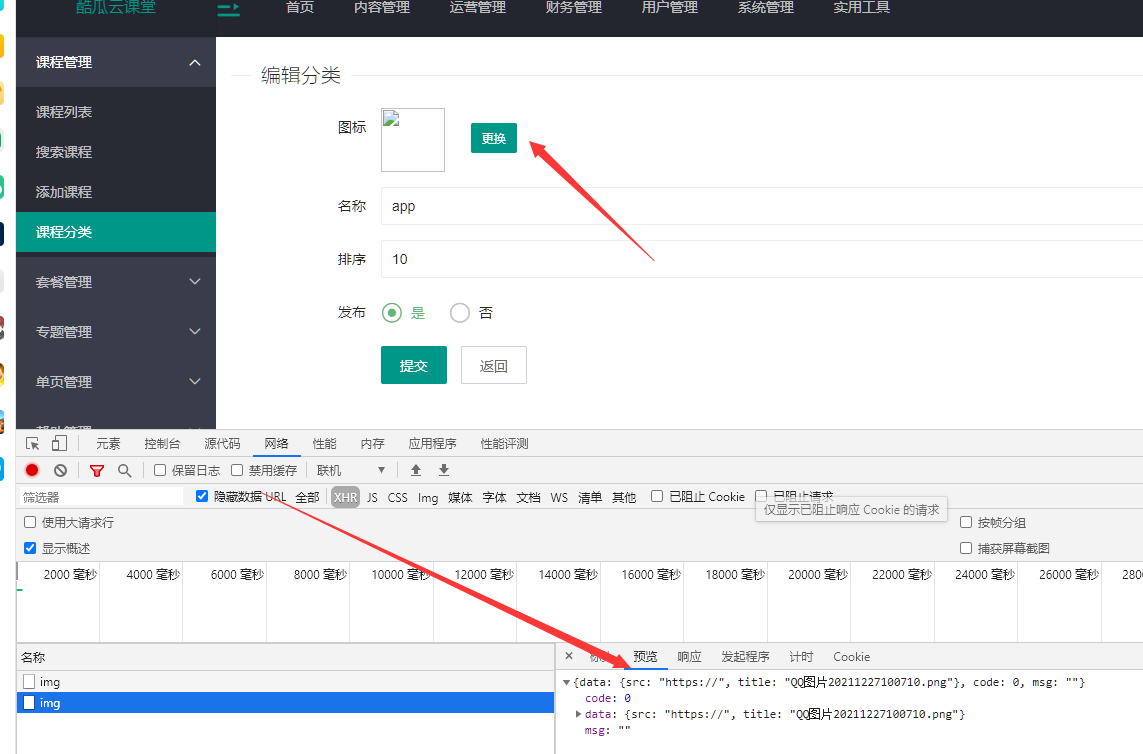Screen dimensions: 1143x754
Task: Click the DevTools inspect element icon
Action: [x=33, y=444]
